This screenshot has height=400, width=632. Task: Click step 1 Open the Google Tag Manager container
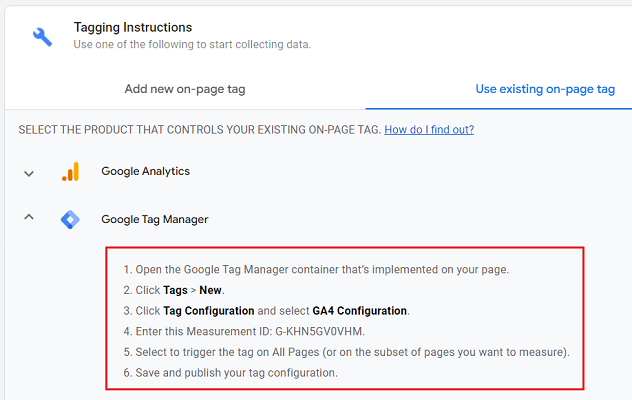pyautogui.click(x=316, y=269)
